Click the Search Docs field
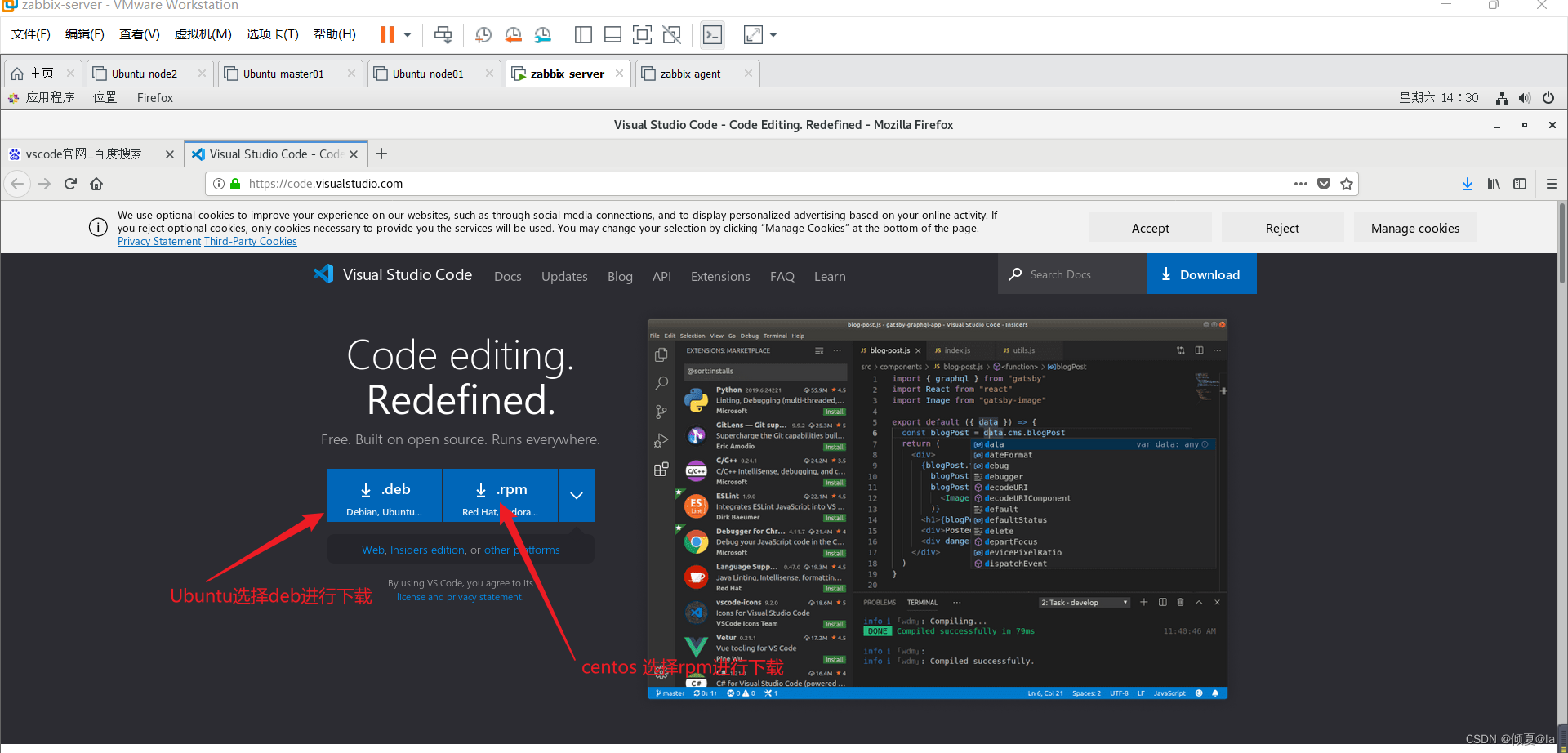The width and height of the screenshot is (1568, 753). [x=1072, y=274]
